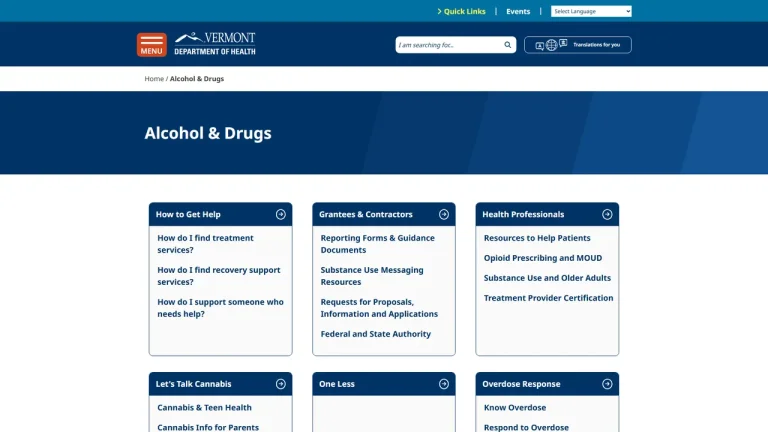This screenshot has height=432, width=768.
Task: Open Resources to Help Patients
Action: (537, 238)
